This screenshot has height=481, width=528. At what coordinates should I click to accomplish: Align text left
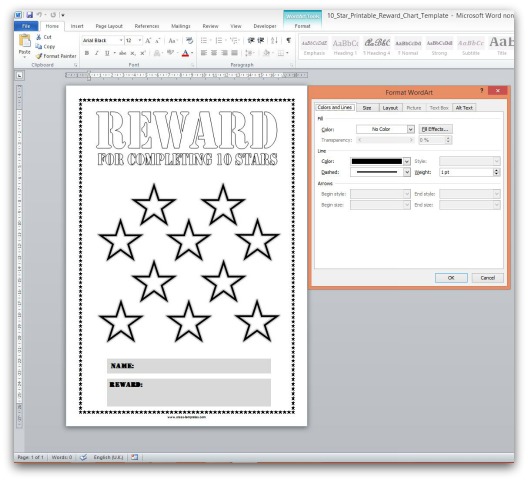204,53
